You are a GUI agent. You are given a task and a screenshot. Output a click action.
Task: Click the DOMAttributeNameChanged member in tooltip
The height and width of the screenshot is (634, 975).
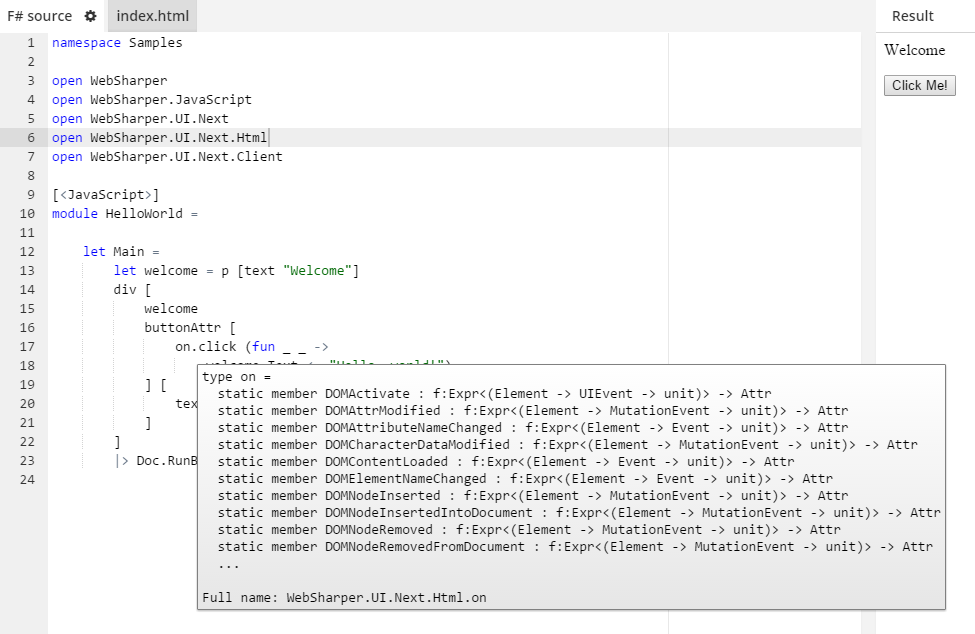(533, 428)
